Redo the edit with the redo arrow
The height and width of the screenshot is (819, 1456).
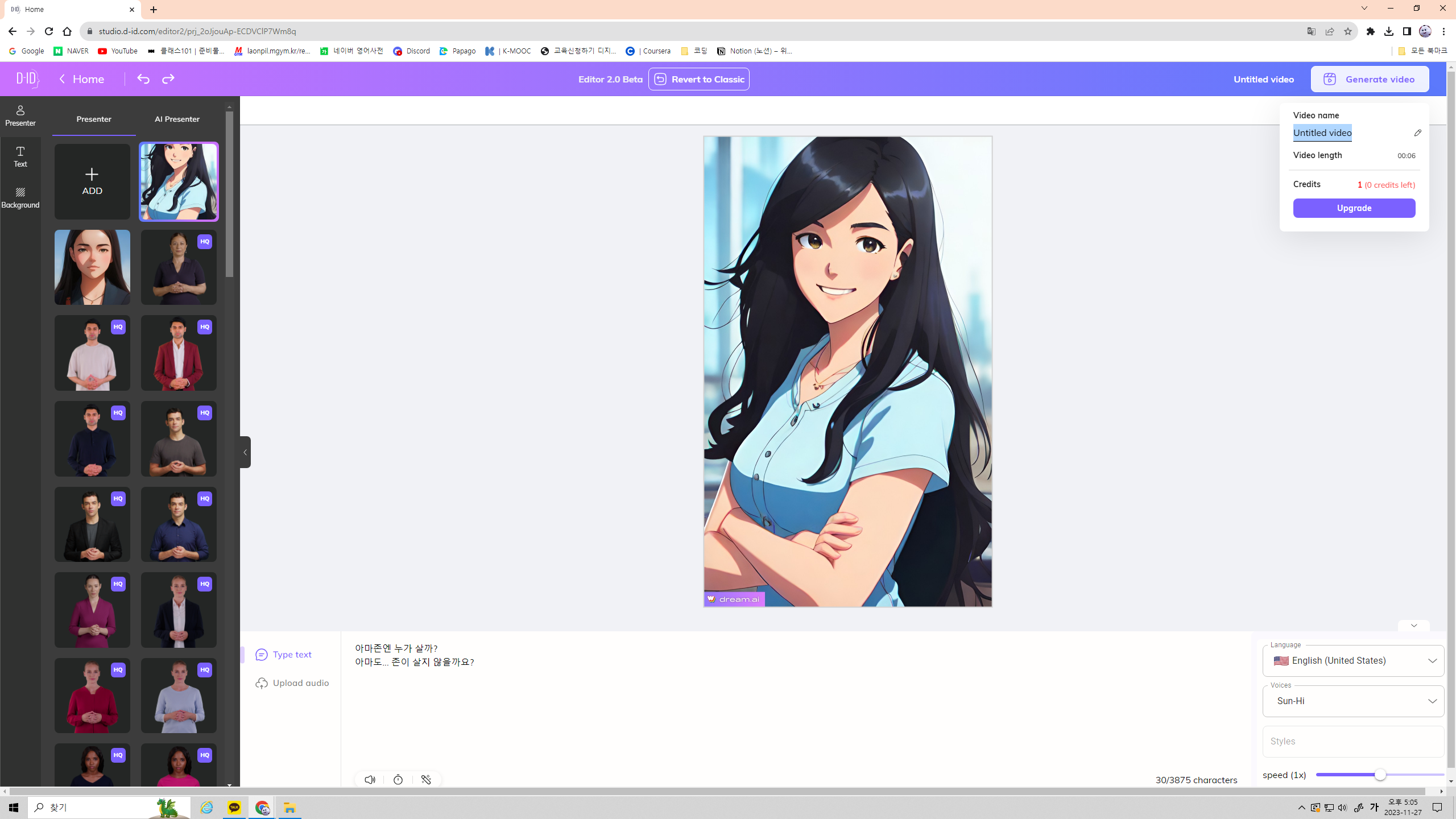(x=168, y=79)
